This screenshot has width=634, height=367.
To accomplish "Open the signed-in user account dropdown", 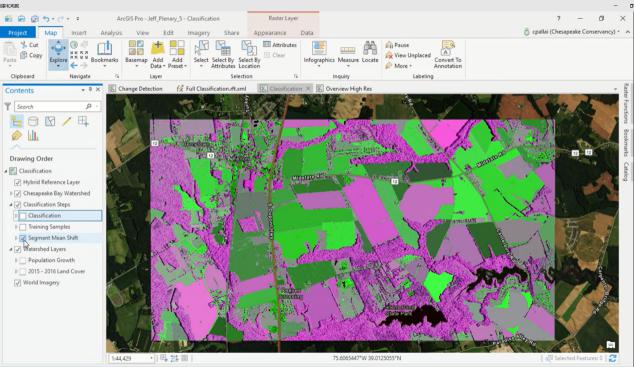I will [571, 32].
